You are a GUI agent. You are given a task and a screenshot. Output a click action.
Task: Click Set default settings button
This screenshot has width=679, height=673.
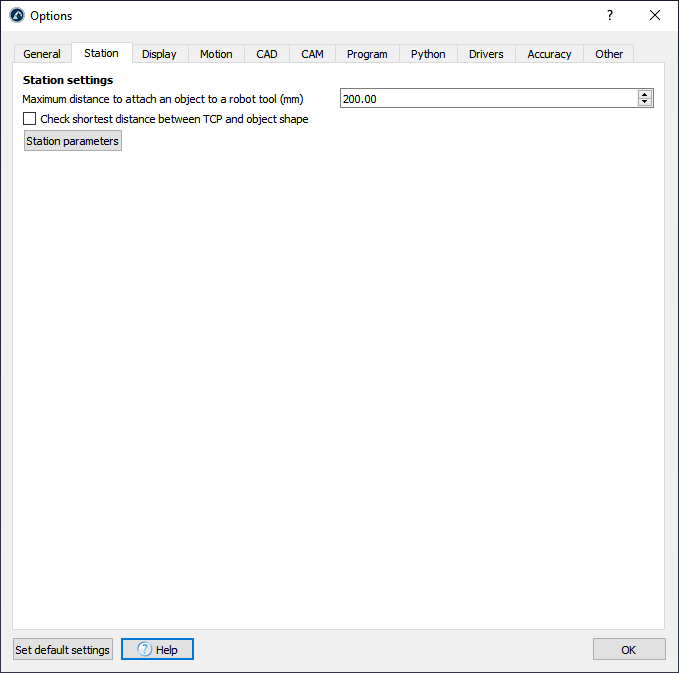click(62, 650)
